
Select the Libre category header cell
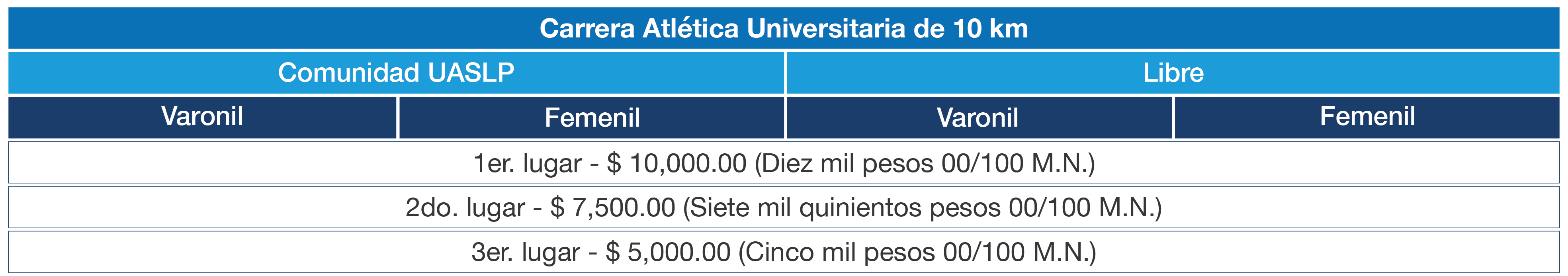point(1173,72)
